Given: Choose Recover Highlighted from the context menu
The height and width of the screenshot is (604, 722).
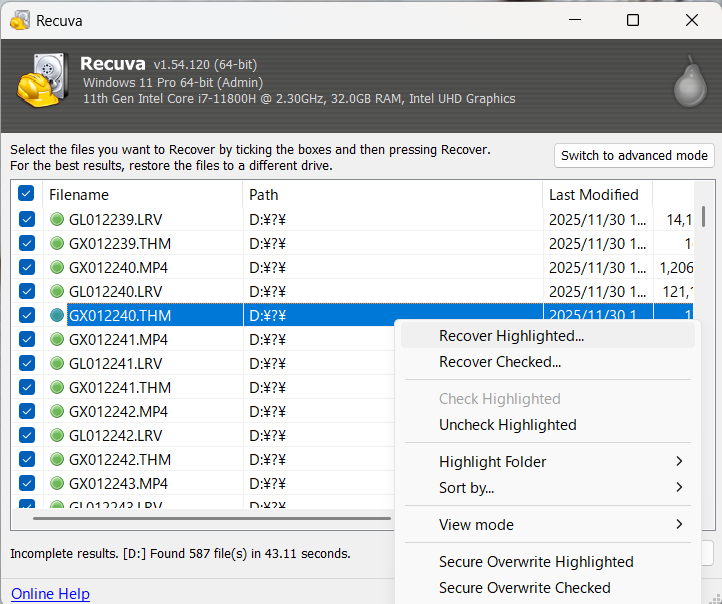Looking at the screenshot, I should 511,336.
